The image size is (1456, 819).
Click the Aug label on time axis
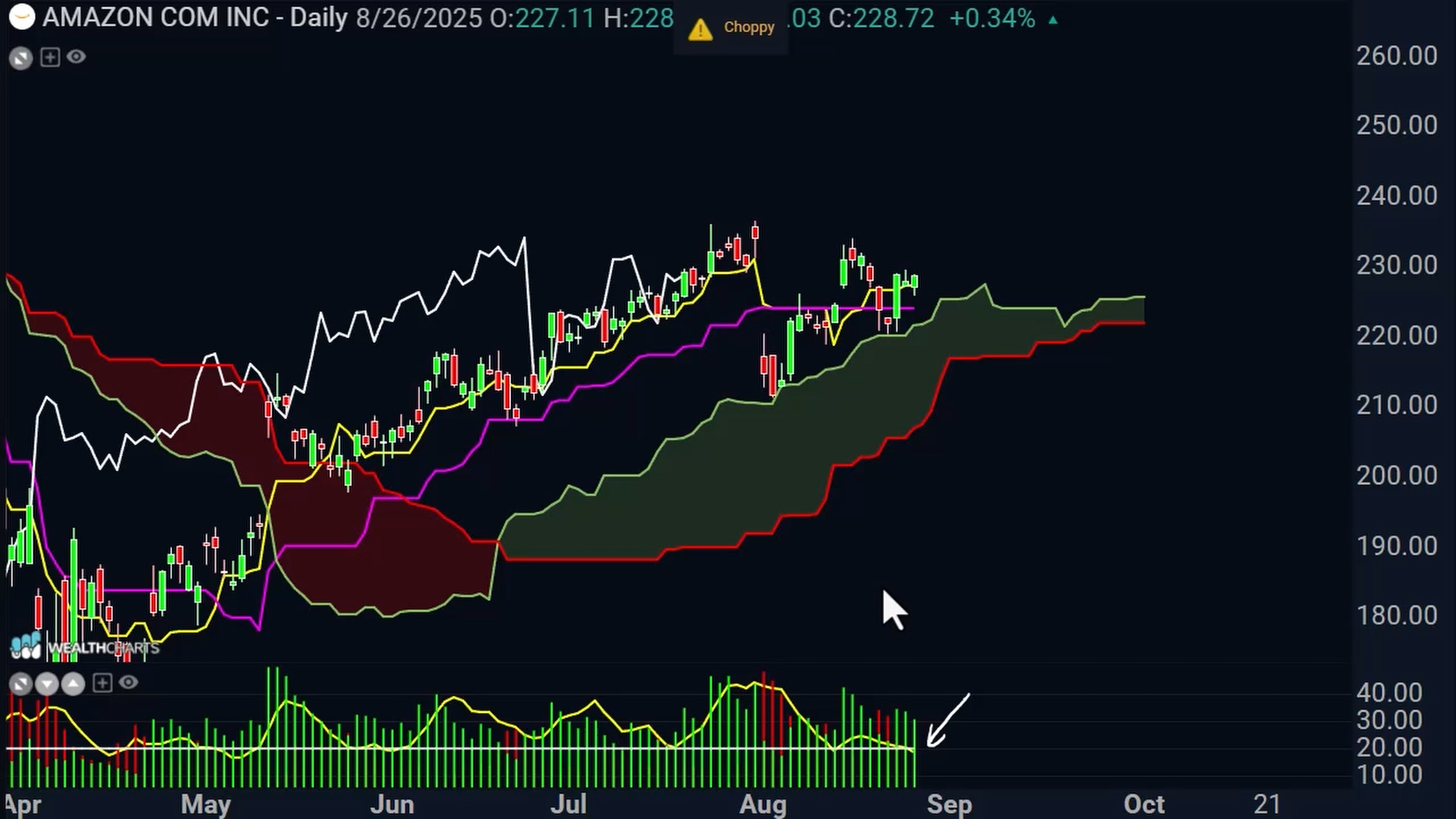click(763, 805)
